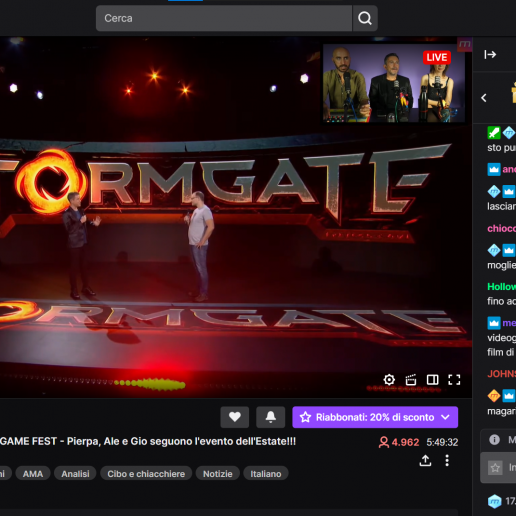Image resolution: width=516 pixels, height=516 pixels.
Task: Create a clip with clapperboard icon
Action: (x=411, y=379)
